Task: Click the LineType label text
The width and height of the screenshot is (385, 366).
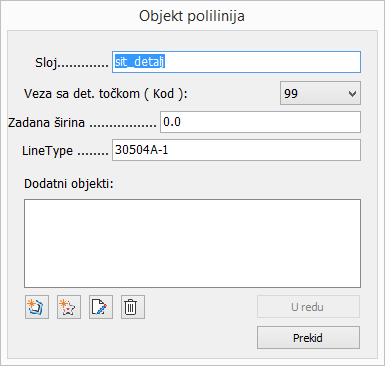Action: (47, 151)
